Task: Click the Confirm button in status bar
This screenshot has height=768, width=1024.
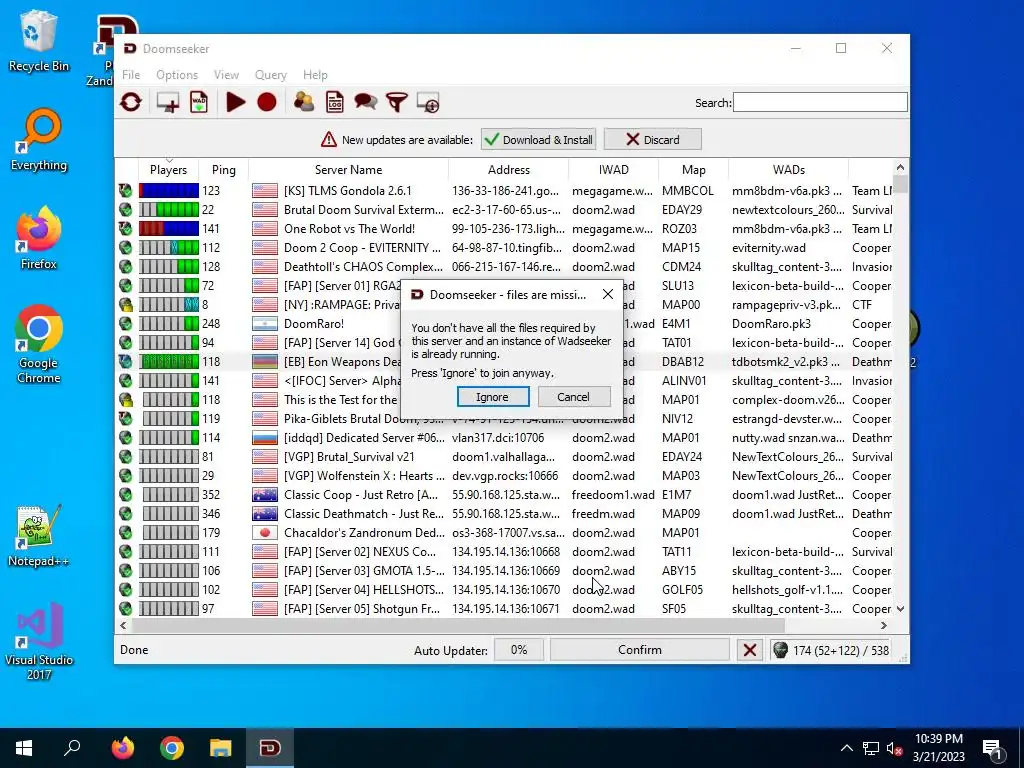Action: 640,650
